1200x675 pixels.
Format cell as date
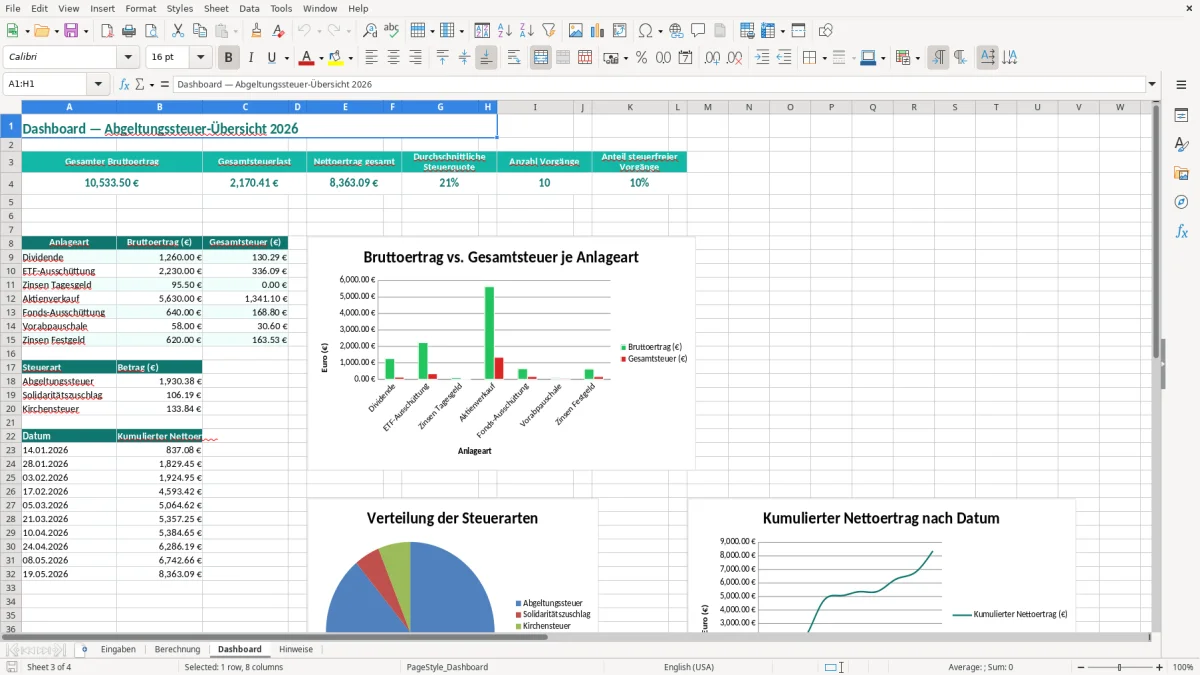point(686,58)
